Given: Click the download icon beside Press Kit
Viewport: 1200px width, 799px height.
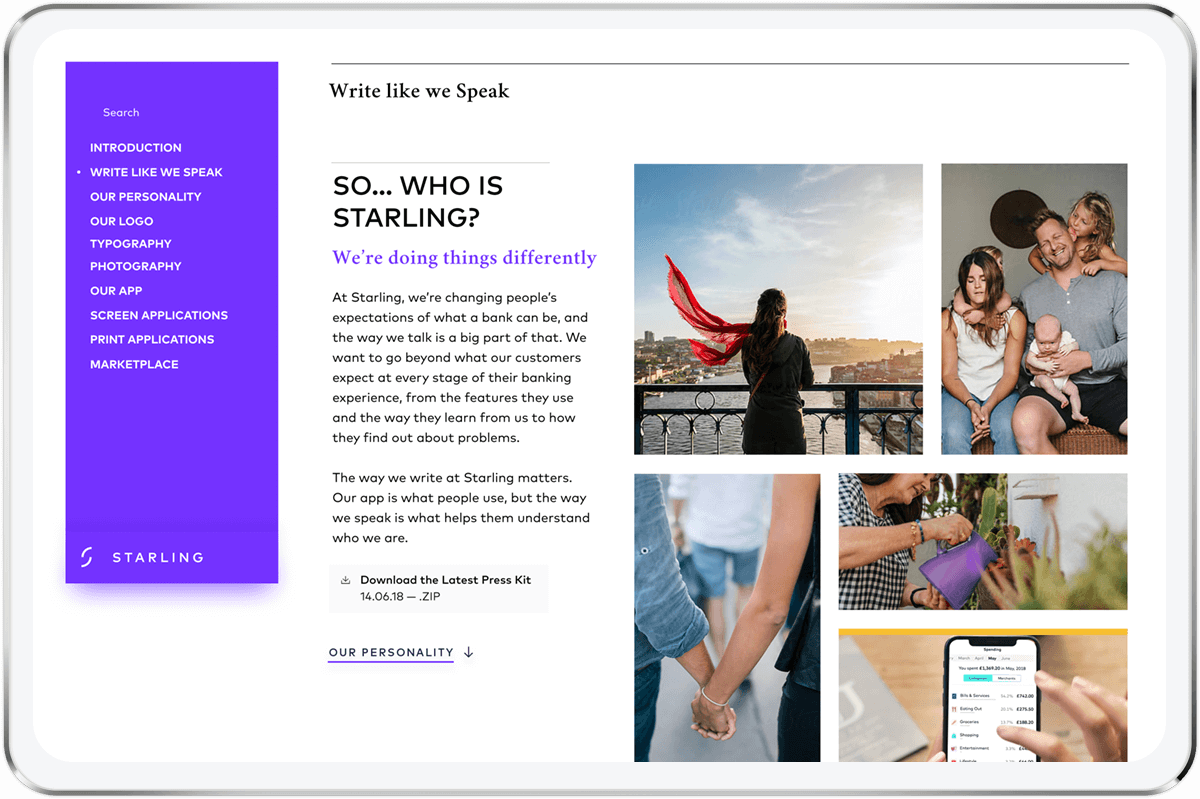Looking at the screenshot, I should click(345, 580).
